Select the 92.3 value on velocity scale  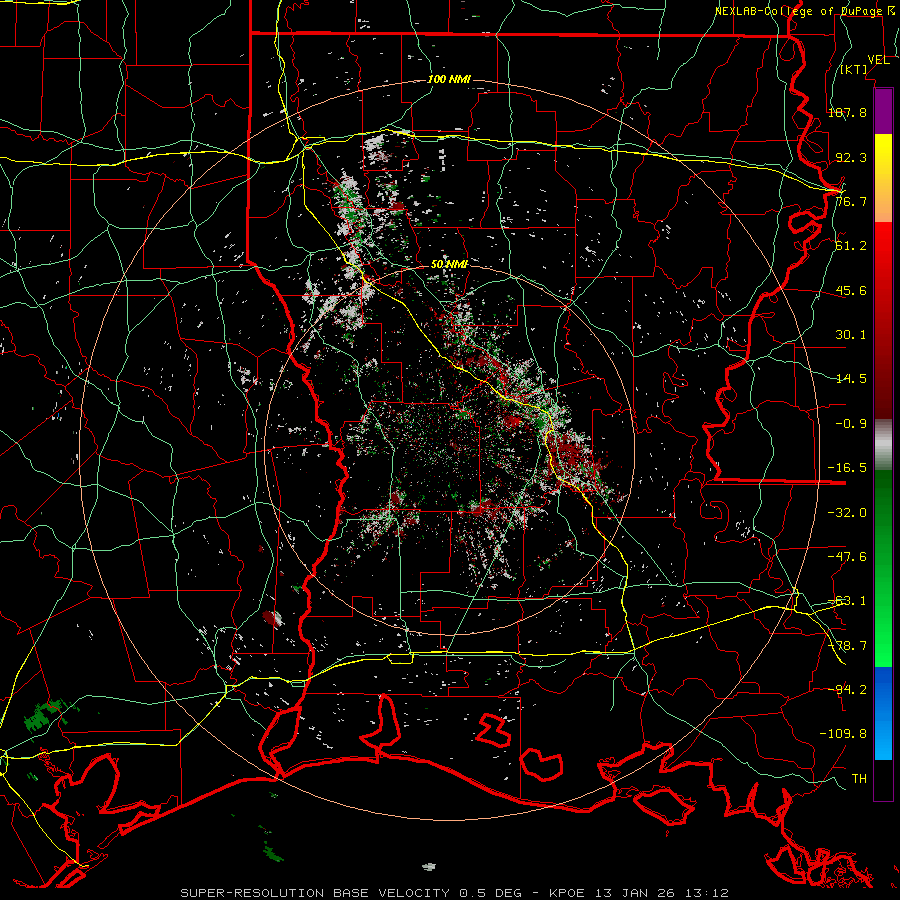click(851, 157)
